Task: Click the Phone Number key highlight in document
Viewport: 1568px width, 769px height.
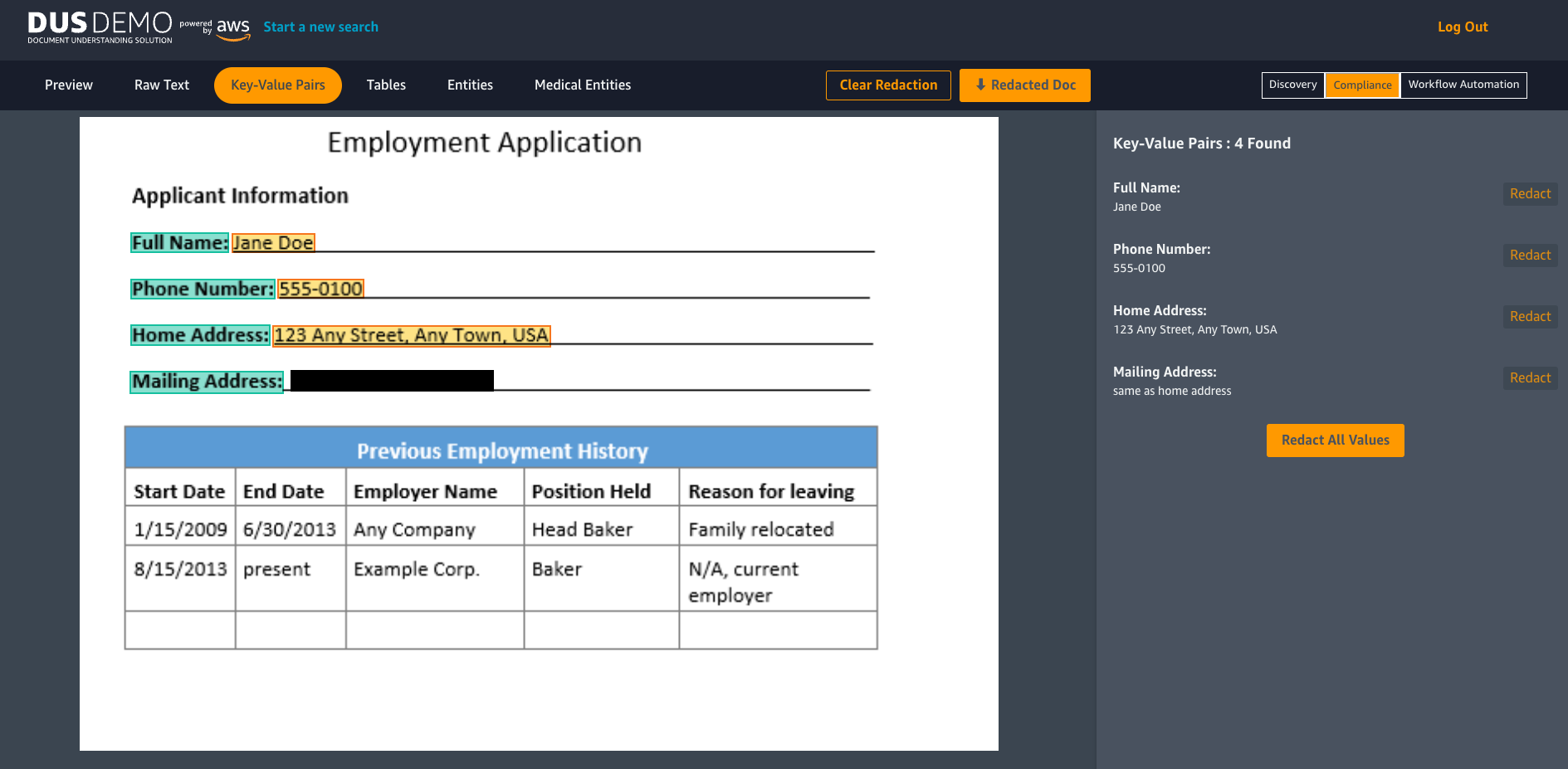Action: [203, 289]
